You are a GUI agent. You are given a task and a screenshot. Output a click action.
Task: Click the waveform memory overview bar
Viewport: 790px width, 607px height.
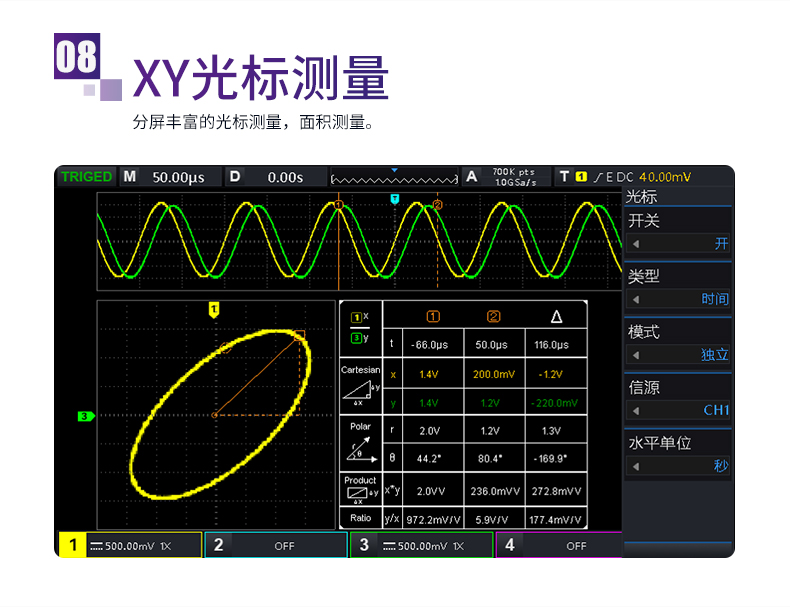(394, 178)
